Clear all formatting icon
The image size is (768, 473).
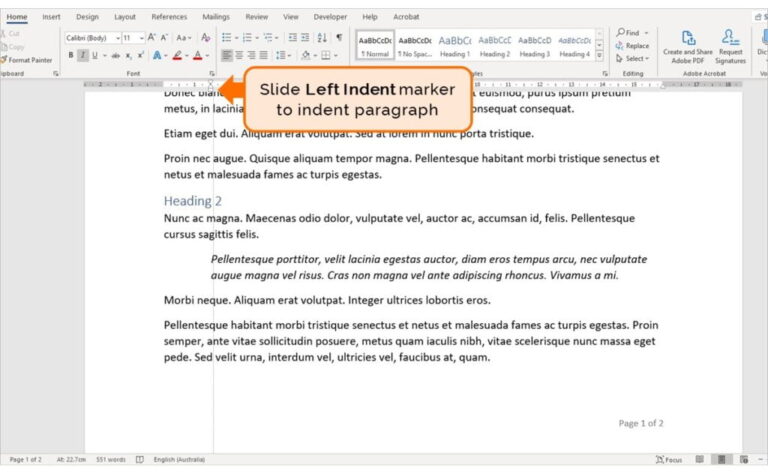coord(206,38)
